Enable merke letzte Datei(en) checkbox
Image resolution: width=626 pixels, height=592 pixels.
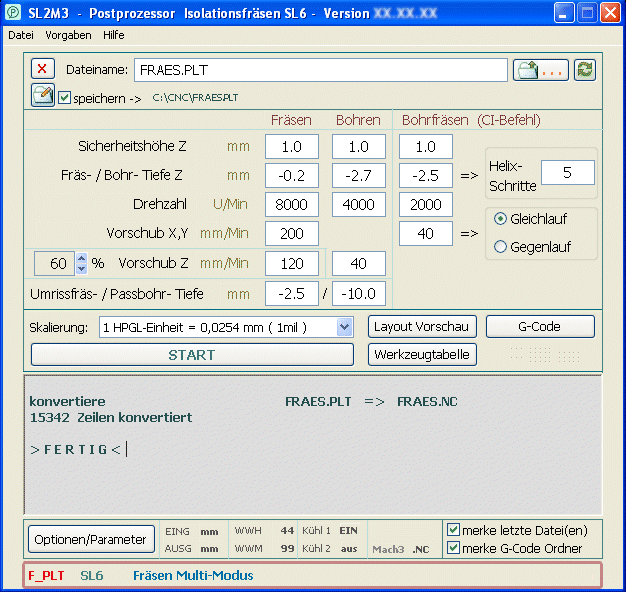[454, 529]
